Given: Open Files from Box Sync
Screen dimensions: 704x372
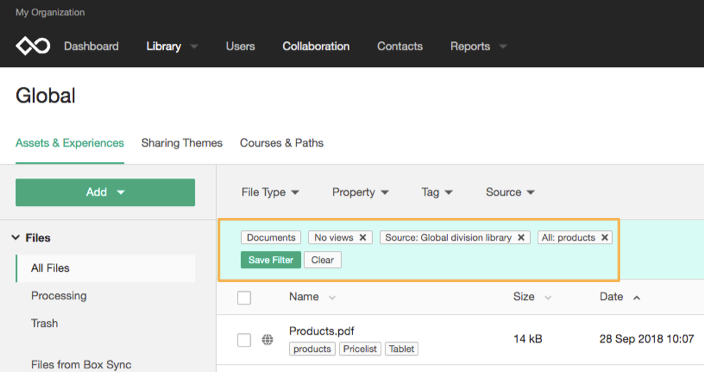Looking at the screenshot, I should [x=81, y=364].
